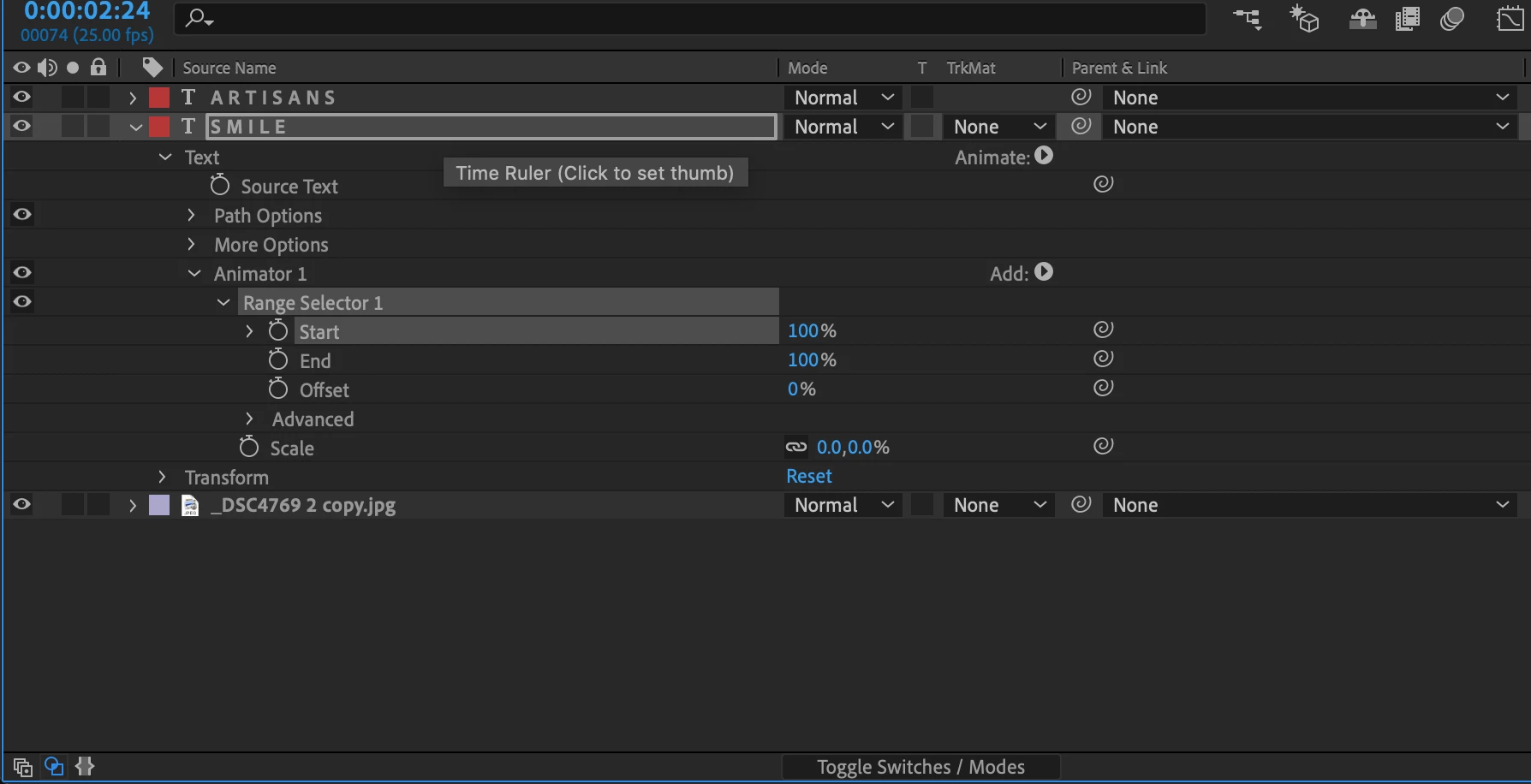Expand the ARTISANS layer properties
Viewport: 1531px width, 784px height.
pos(133,98)
